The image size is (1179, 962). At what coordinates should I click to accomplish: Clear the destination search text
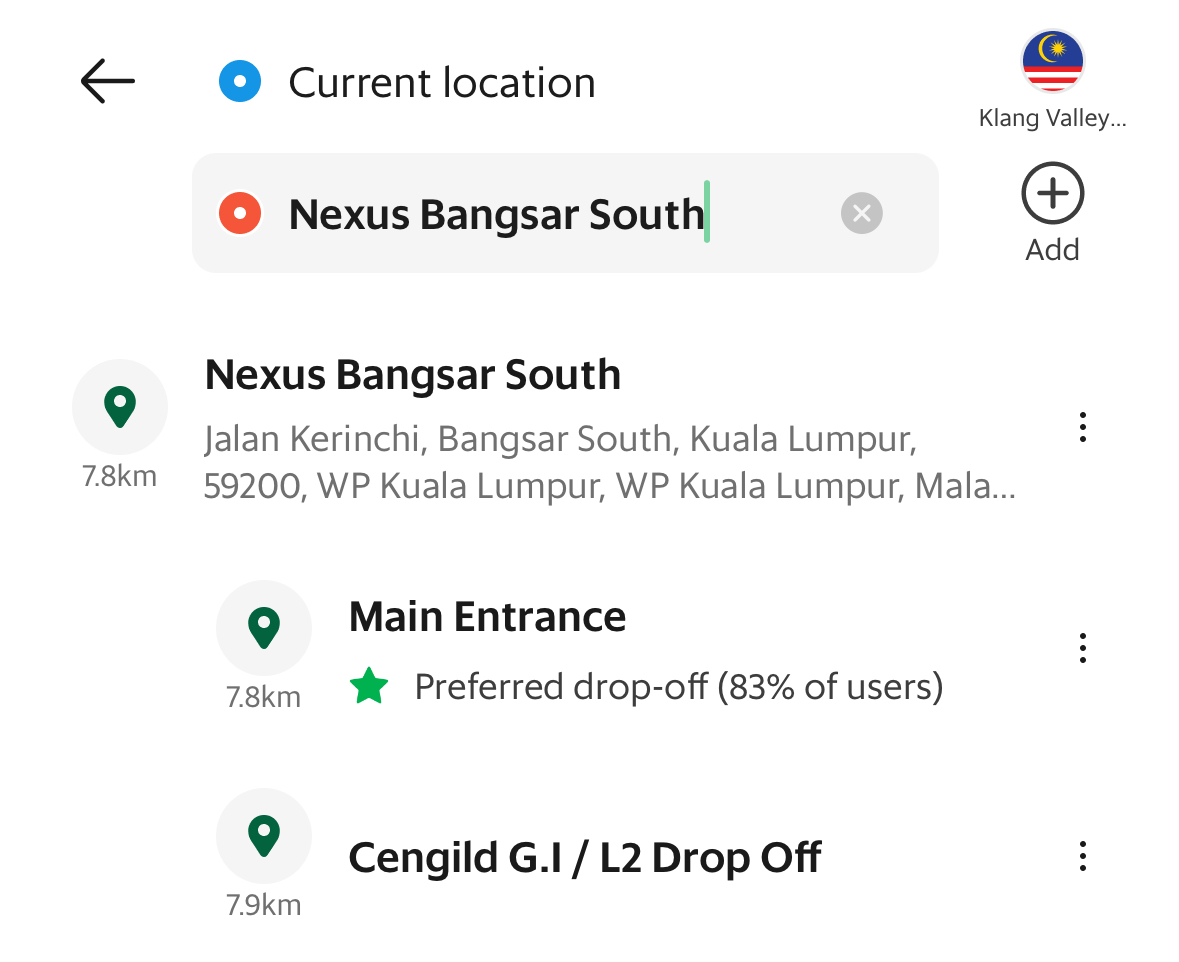pyautogui.click(x=861, y=214)
